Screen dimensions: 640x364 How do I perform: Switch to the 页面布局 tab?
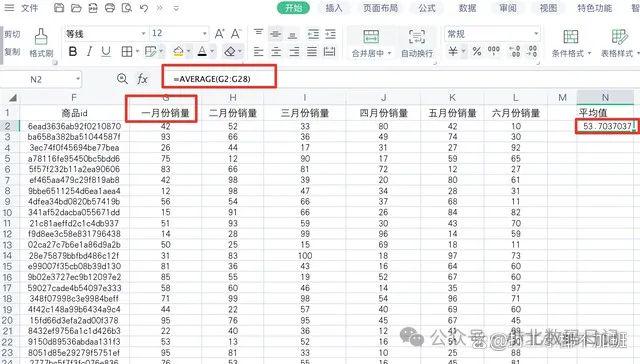(381, 8)
